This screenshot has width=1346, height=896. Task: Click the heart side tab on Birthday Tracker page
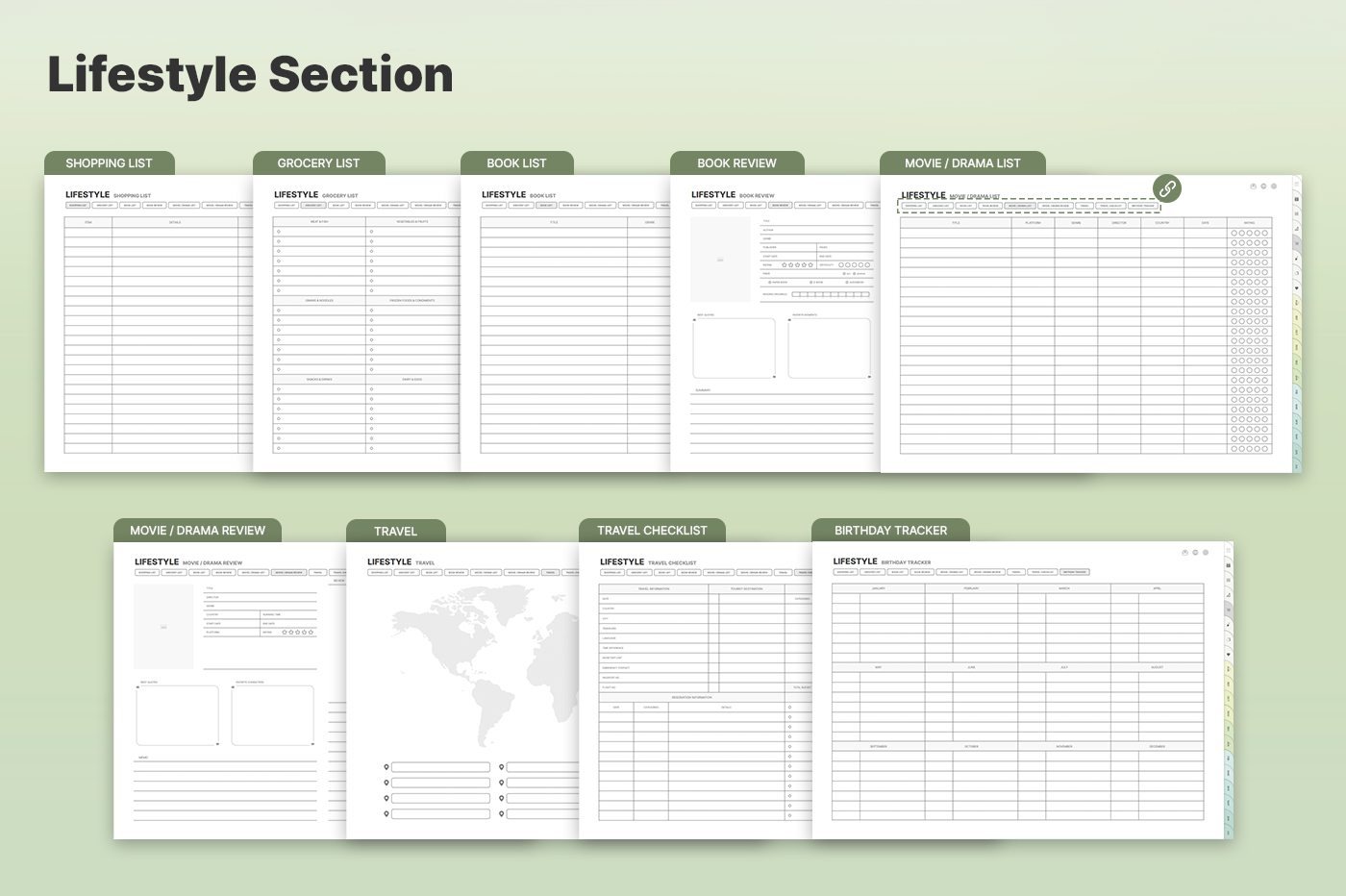[x=1228, y=655]
